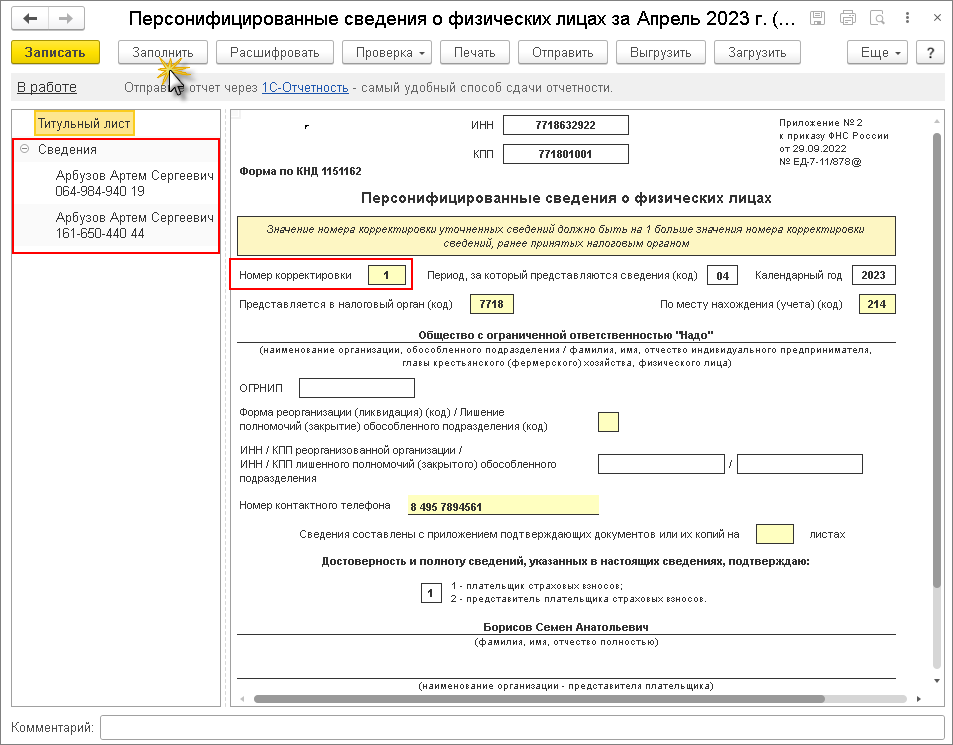
Task: Click the horizontal scrollbar of the form
Action: tap(539, 699)
